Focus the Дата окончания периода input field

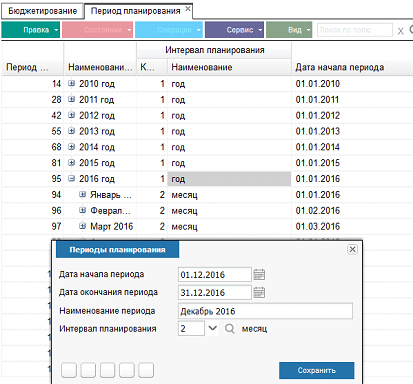tap(215, 293)
